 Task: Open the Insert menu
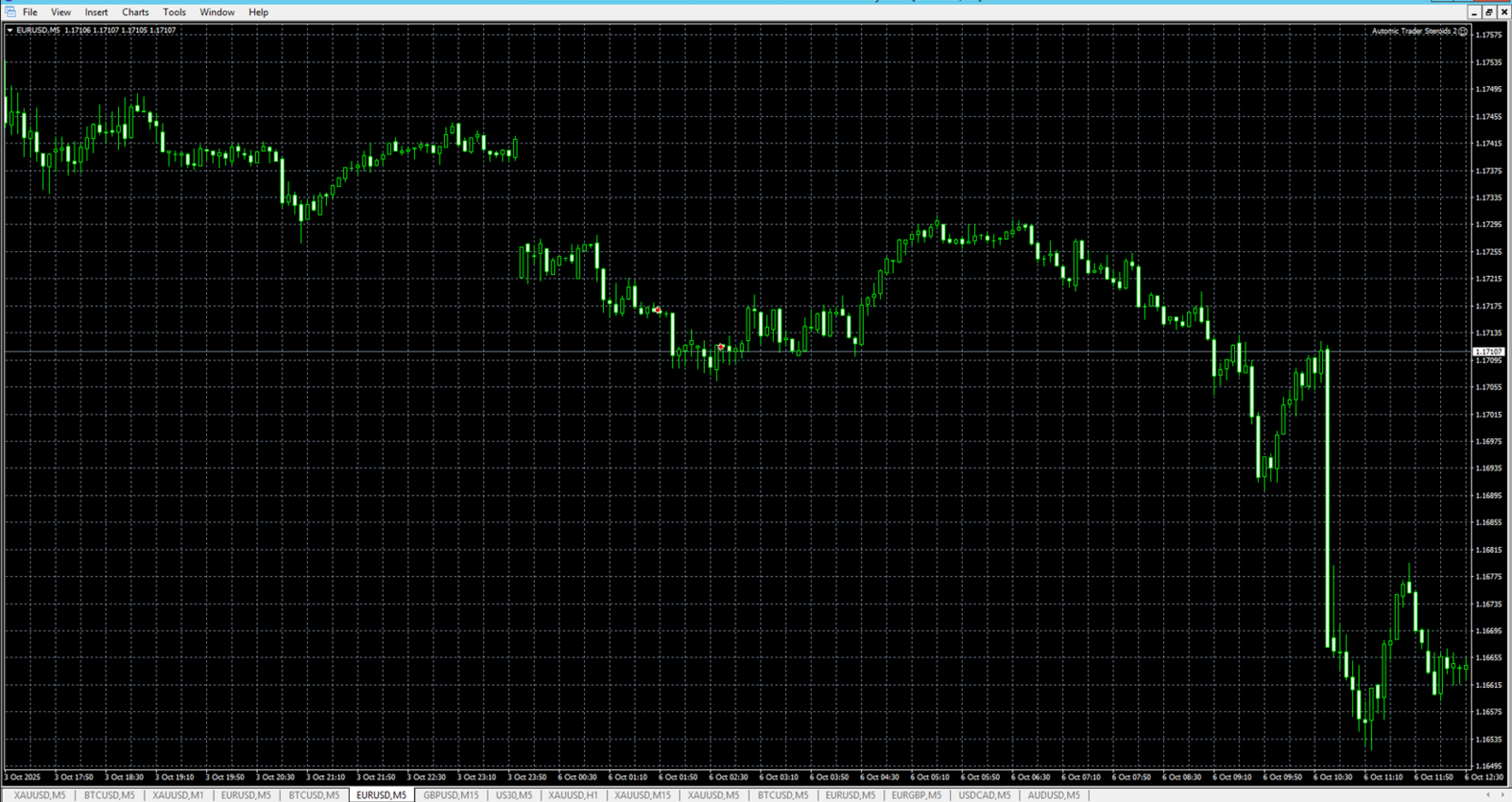pyautogui.click(x=96, y=12)
